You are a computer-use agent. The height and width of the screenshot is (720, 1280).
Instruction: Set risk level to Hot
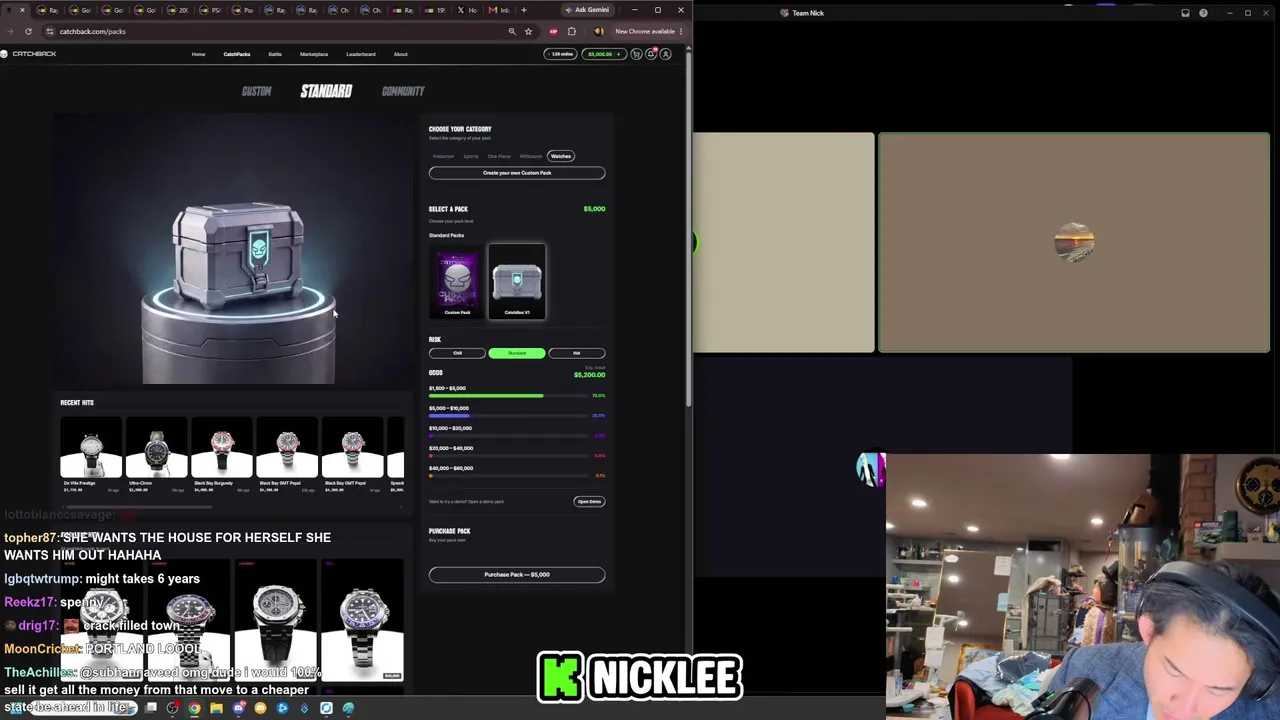click(x=577, y=353)
